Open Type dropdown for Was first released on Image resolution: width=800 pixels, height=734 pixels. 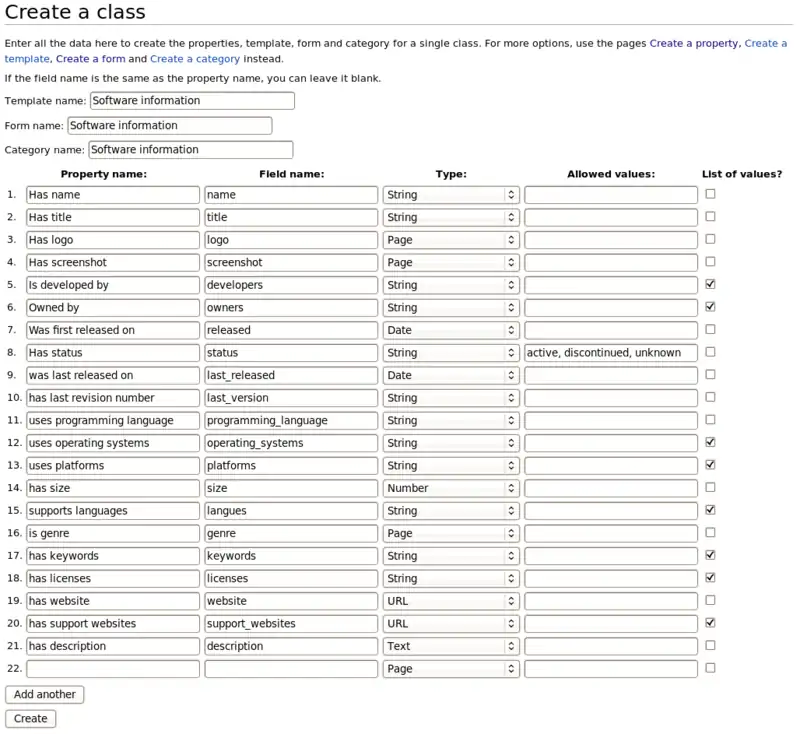coord(451,330)
